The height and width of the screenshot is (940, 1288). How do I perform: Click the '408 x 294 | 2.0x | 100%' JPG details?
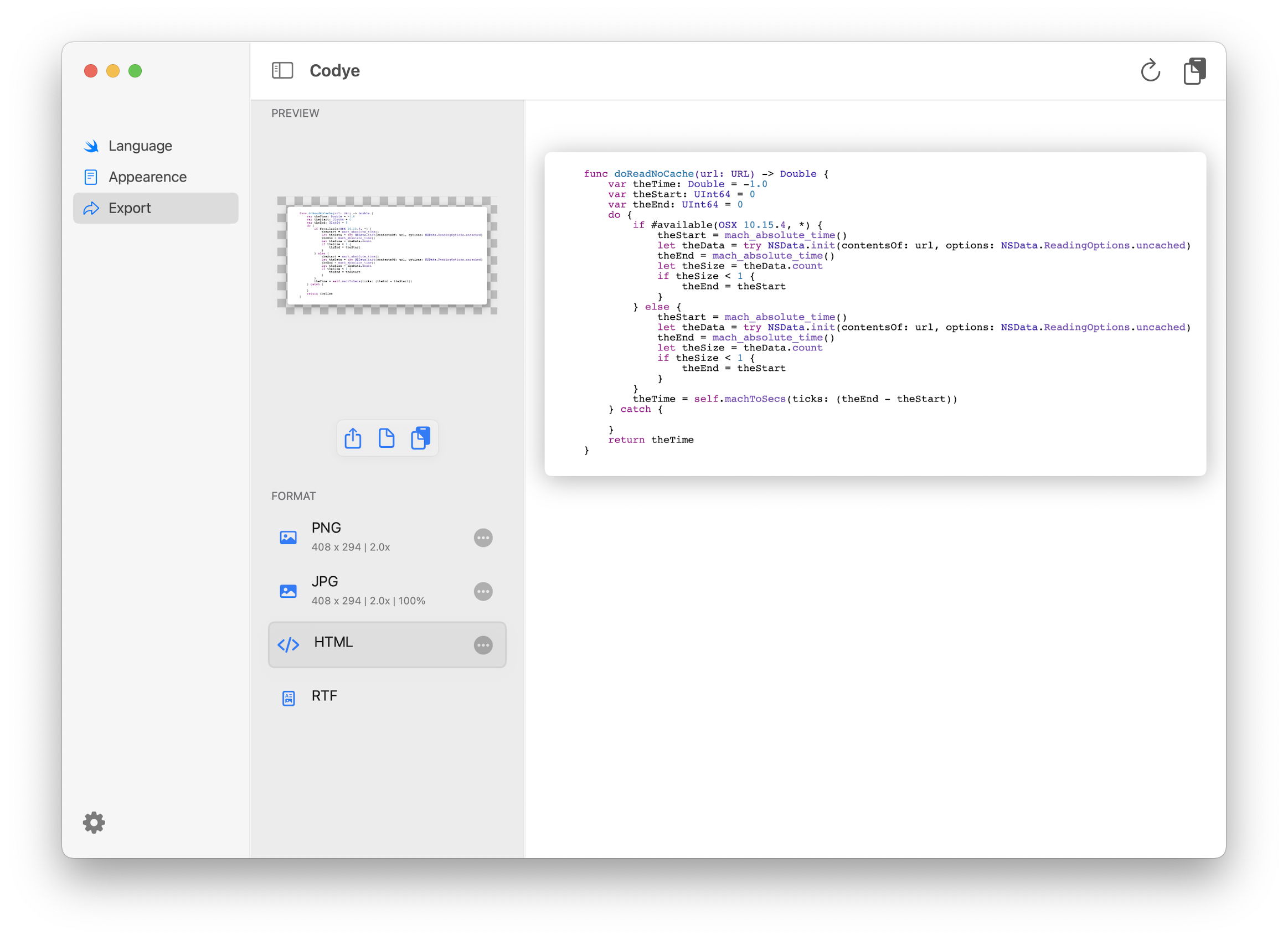(x=368, y=601)
